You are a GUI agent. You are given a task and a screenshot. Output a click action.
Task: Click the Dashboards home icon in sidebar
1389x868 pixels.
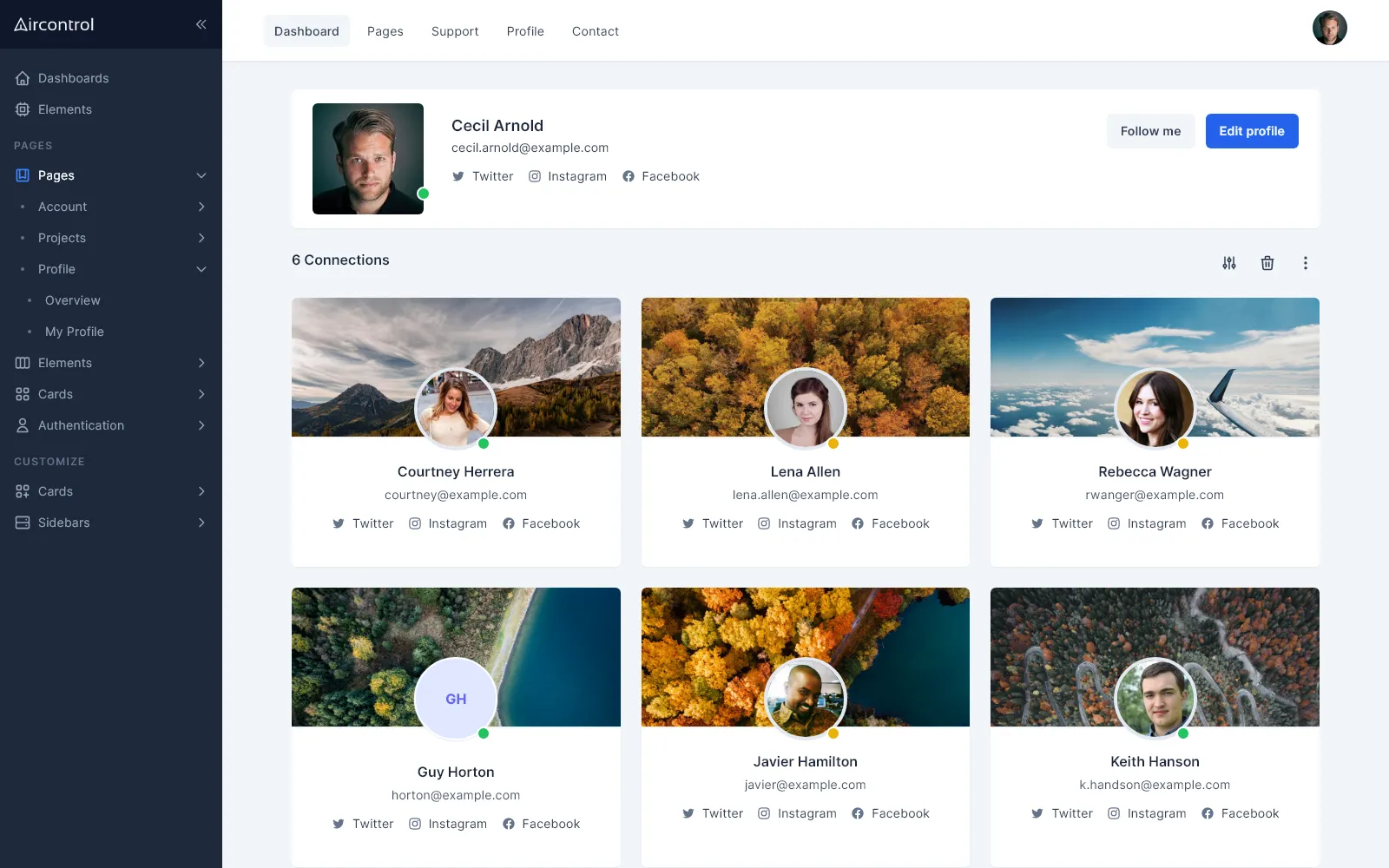click(23, 78)
